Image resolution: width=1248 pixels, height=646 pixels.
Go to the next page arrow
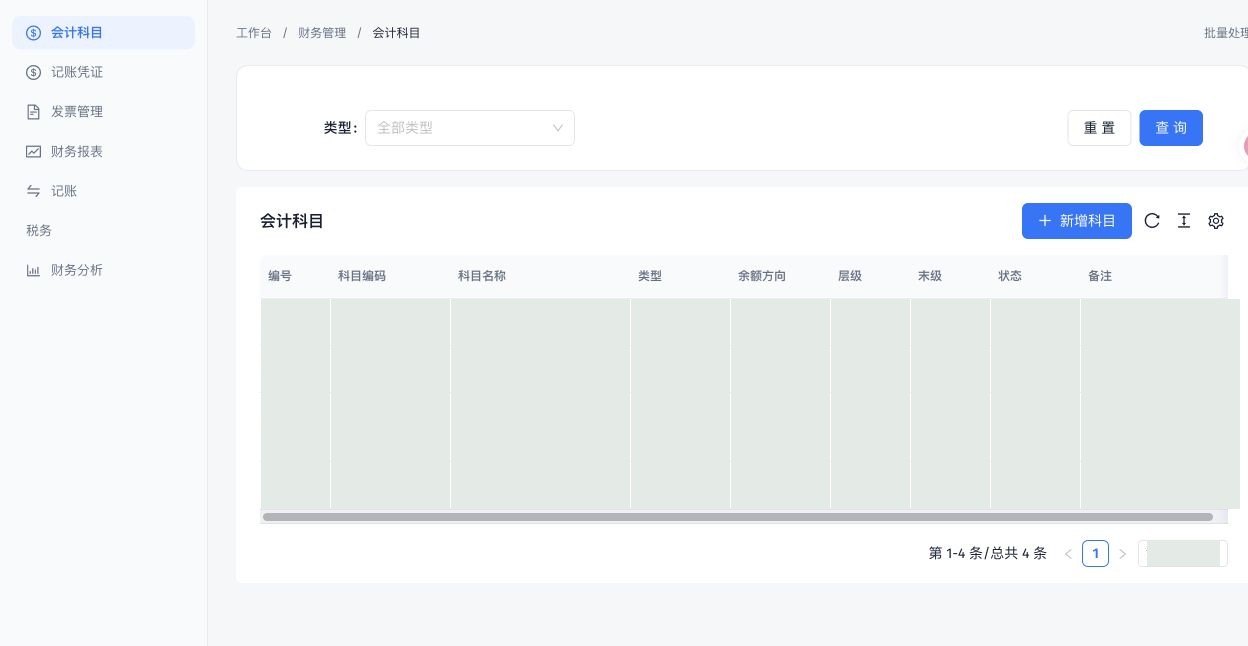[x=1122, y=554]
